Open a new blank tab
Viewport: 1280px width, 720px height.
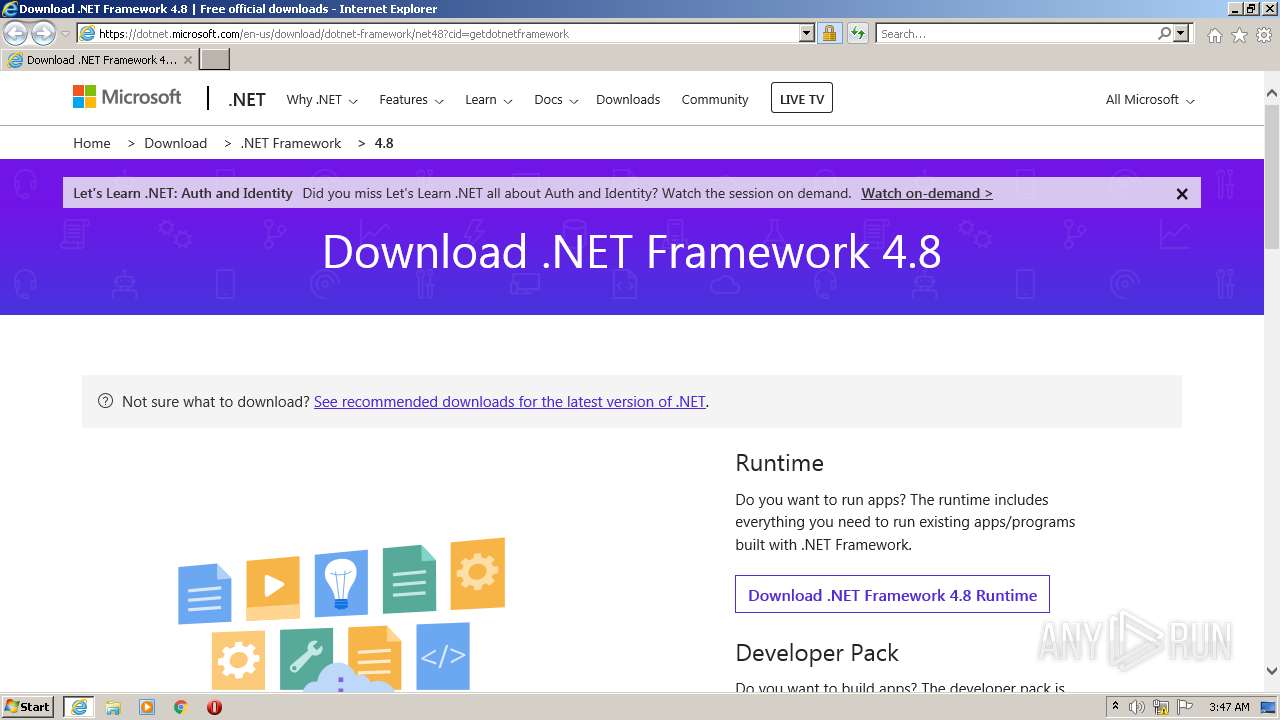pos(215,60)
